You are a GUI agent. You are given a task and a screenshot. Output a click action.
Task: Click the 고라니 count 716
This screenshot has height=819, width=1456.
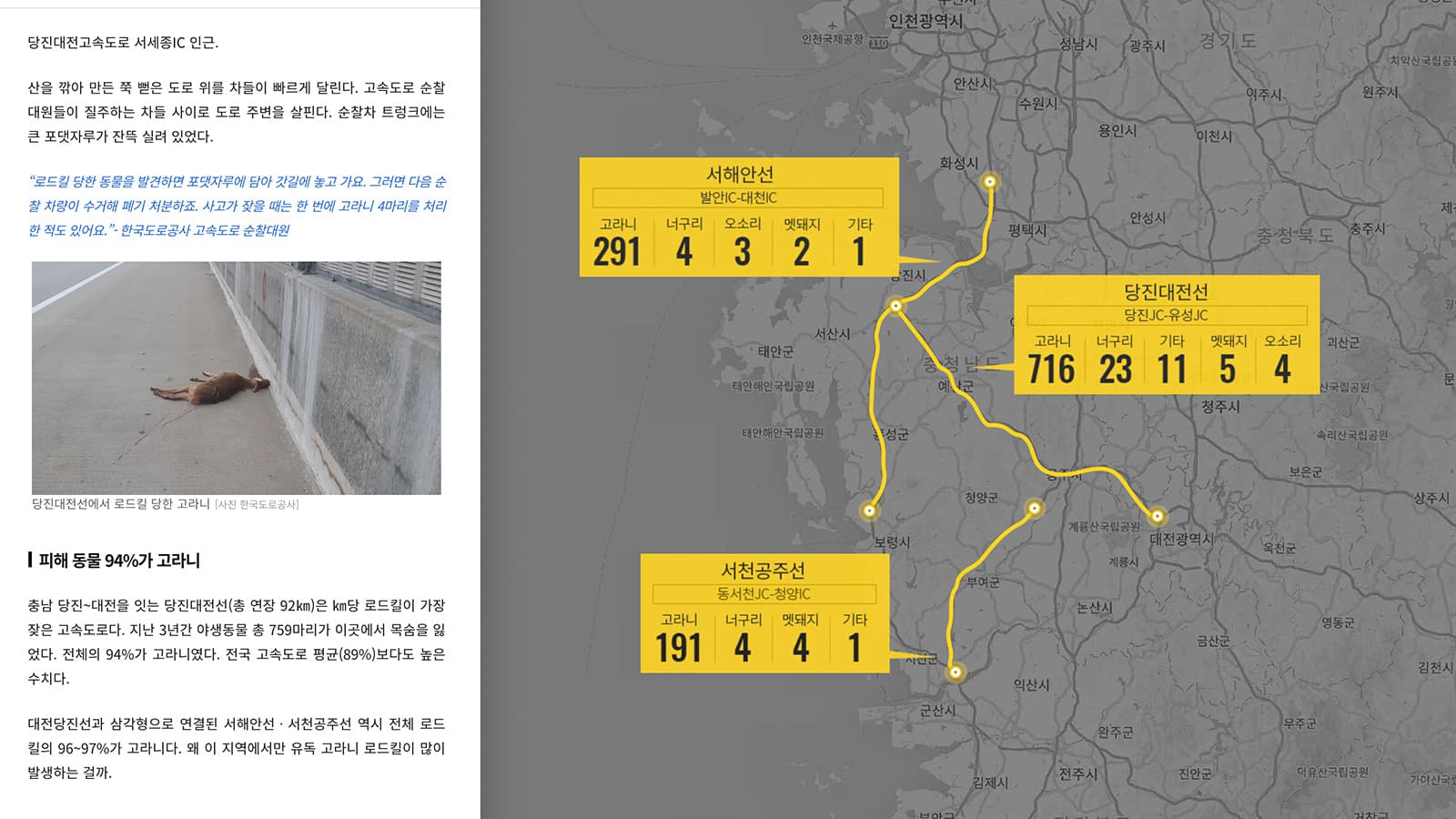click(x=1051, y=369)
